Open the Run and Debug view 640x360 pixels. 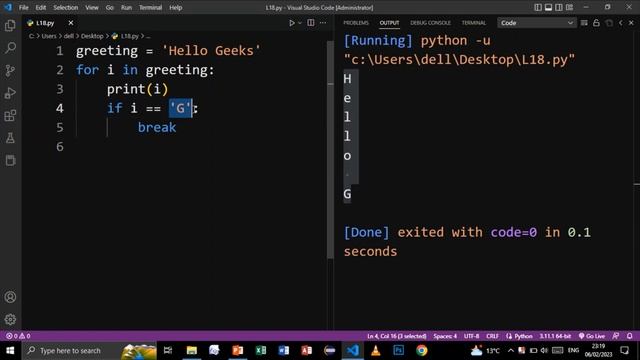[x=10, y=93]
